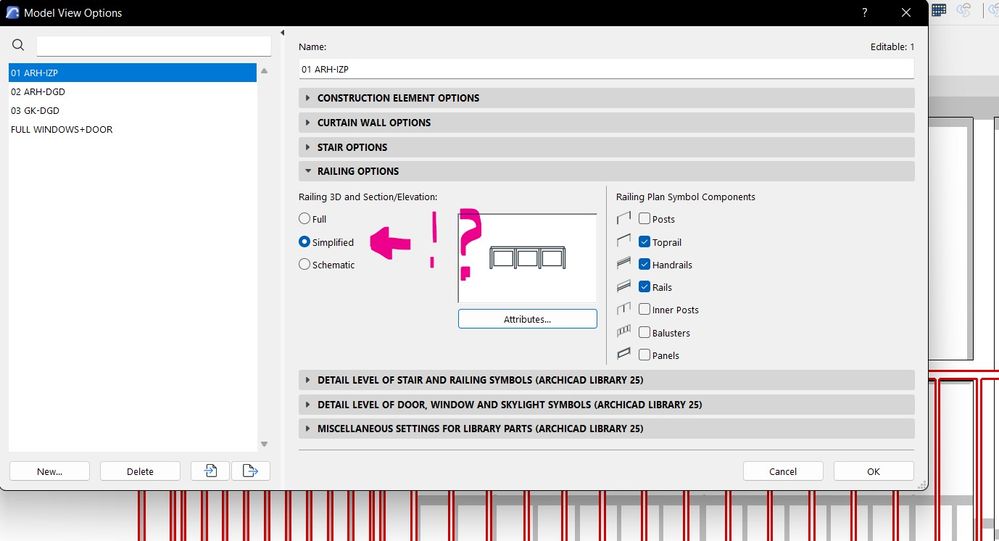Select the Full railing radio button

pyautogui.click(x=305, y=219)
